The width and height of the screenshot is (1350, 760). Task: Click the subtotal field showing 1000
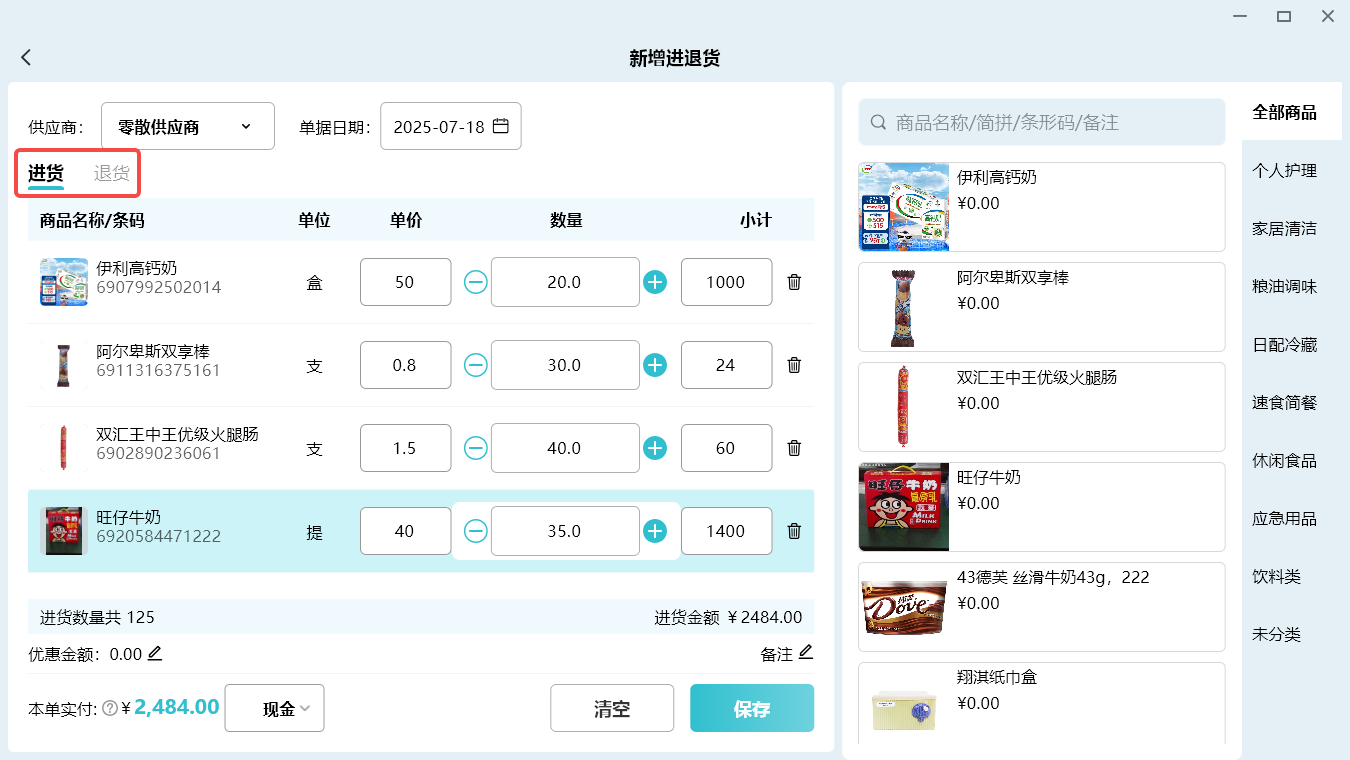click(726, 282)
